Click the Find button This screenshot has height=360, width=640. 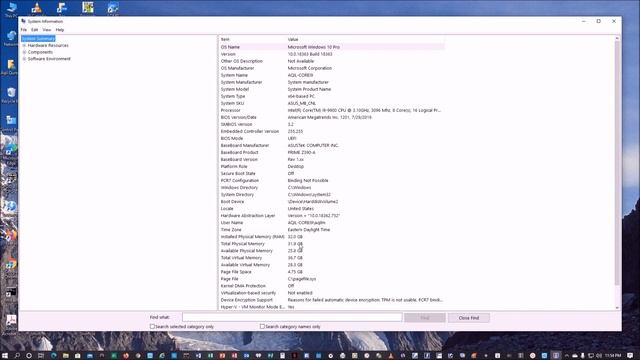(424, 318)
